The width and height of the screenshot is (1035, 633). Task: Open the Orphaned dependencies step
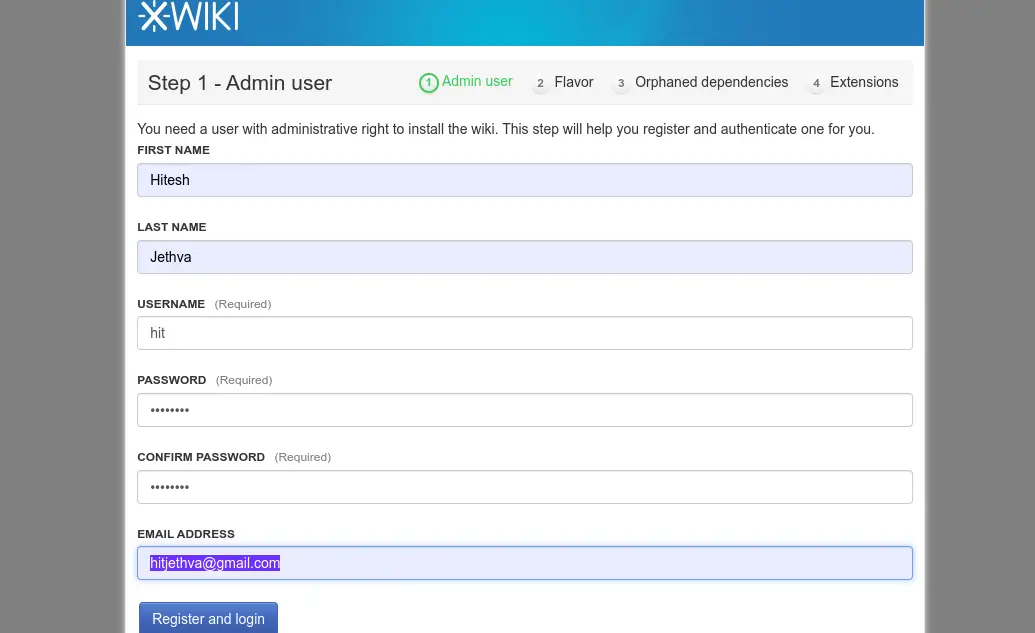700,83
